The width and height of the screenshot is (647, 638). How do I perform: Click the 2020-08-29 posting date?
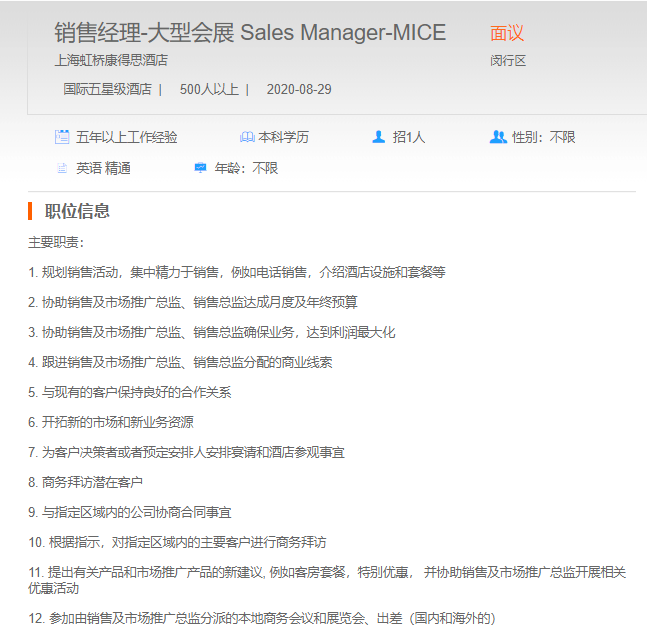click(x=299, y=89)
